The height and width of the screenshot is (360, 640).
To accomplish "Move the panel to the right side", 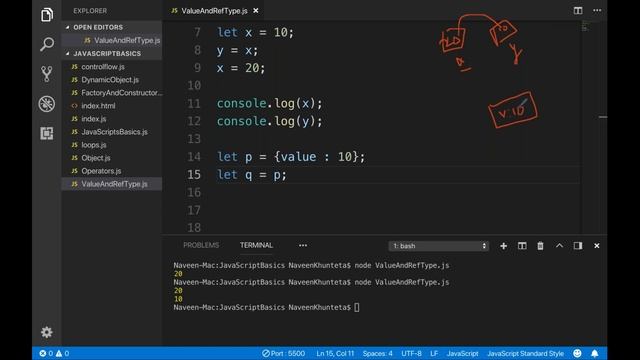I will tap(578, 246).
